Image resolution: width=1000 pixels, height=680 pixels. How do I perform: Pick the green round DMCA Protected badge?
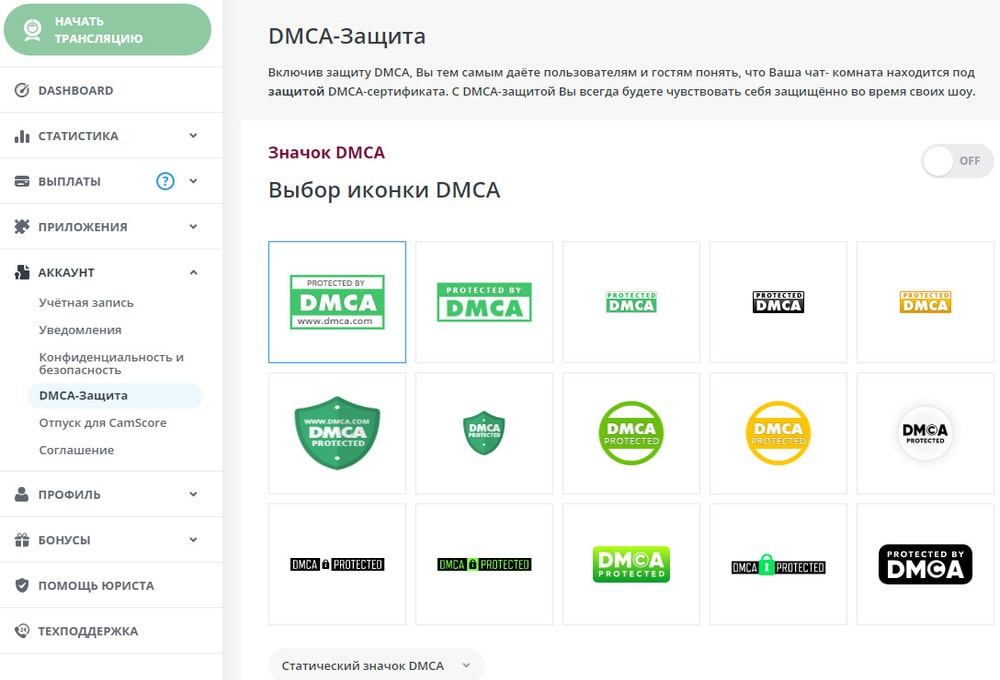click(631, 433)
